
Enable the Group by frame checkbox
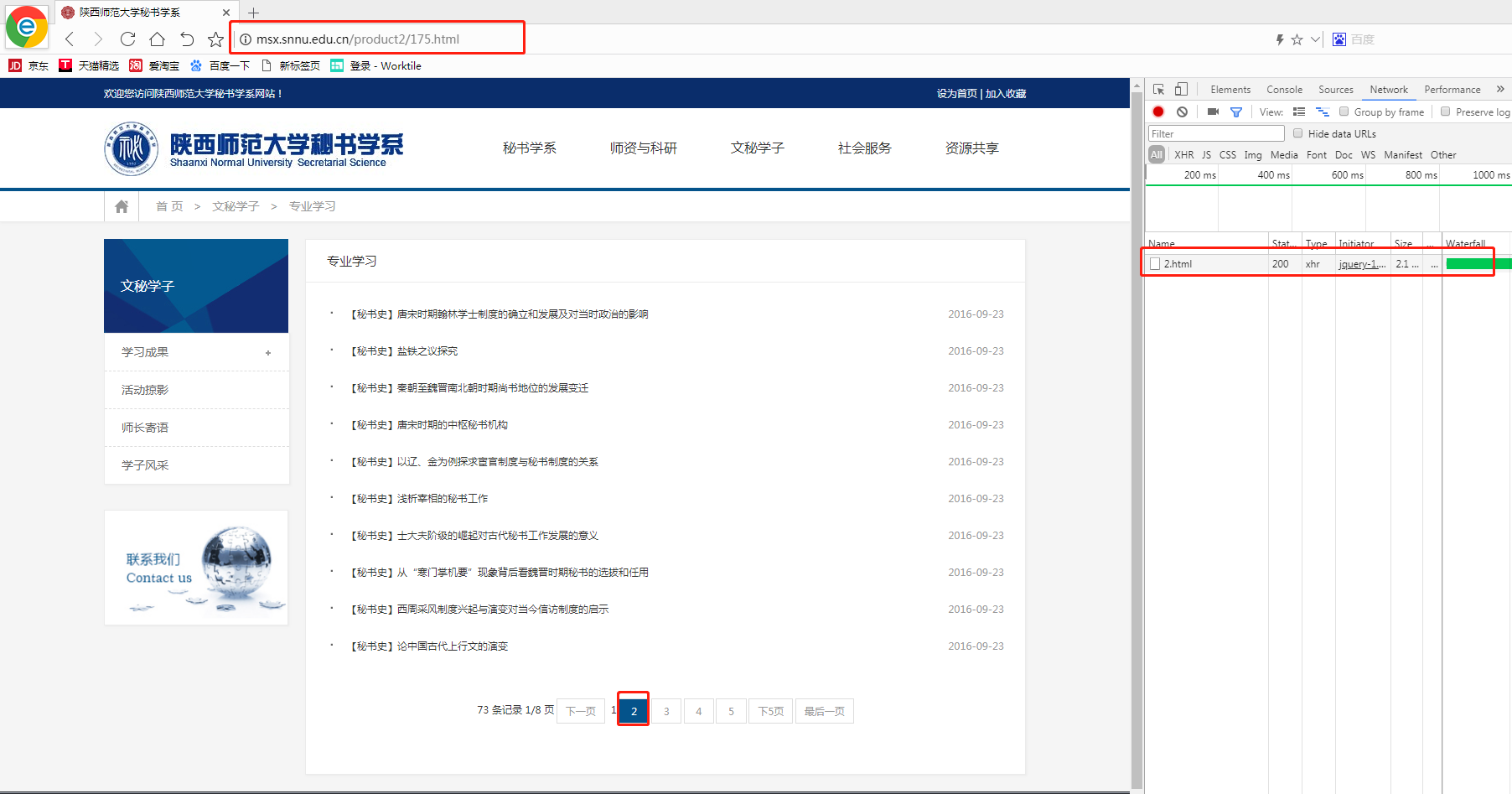click(x=1344, y=112)
